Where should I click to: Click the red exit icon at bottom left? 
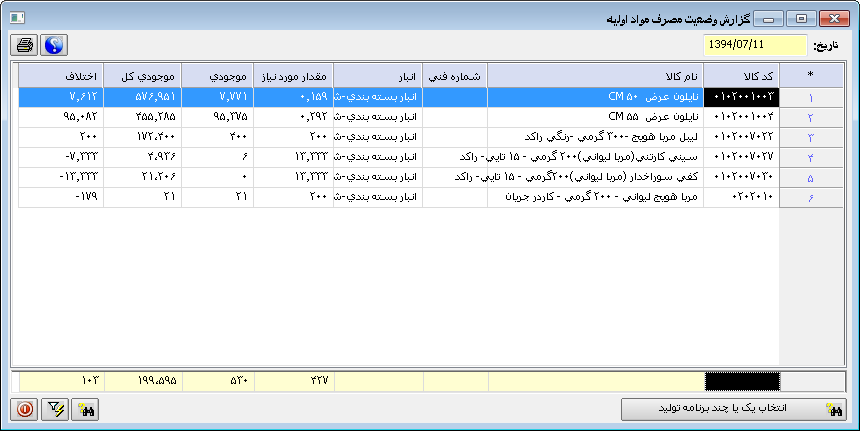[x=24, y=409]
